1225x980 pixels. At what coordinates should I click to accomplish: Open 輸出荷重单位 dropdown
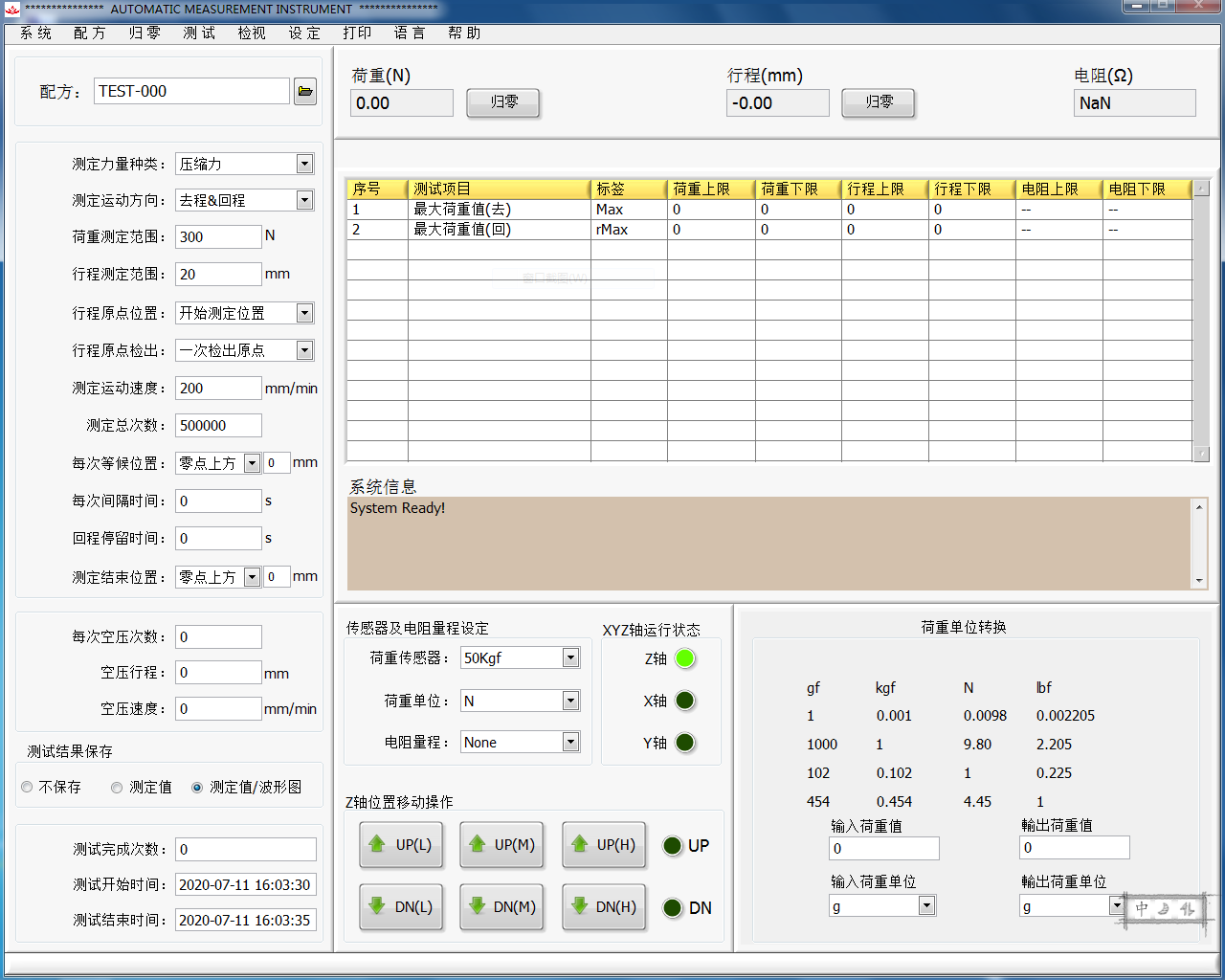[x=1116, y=904]
